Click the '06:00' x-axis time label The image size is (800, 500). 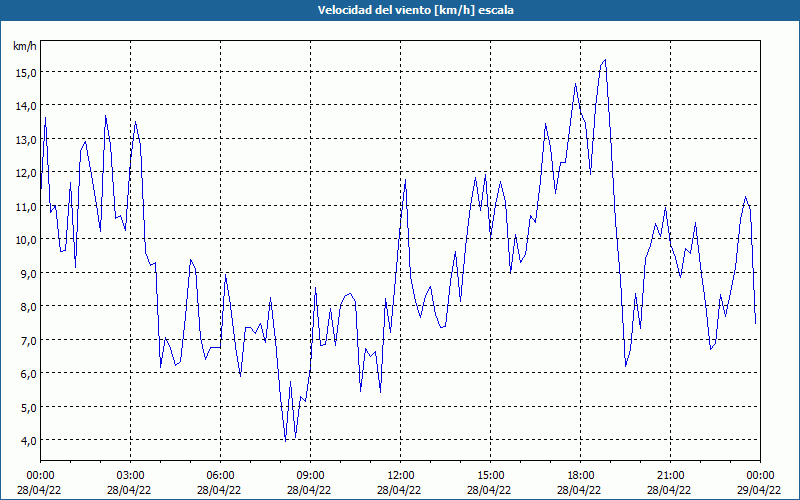pos(220,476)
